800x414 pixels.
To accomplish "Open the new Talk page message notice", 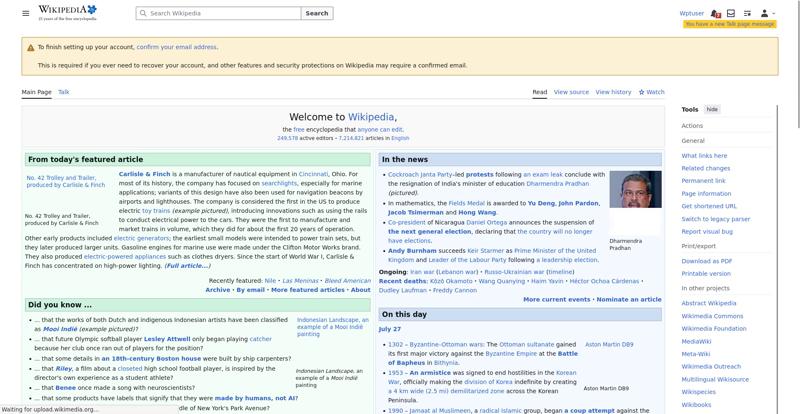I will click(730, 24).
